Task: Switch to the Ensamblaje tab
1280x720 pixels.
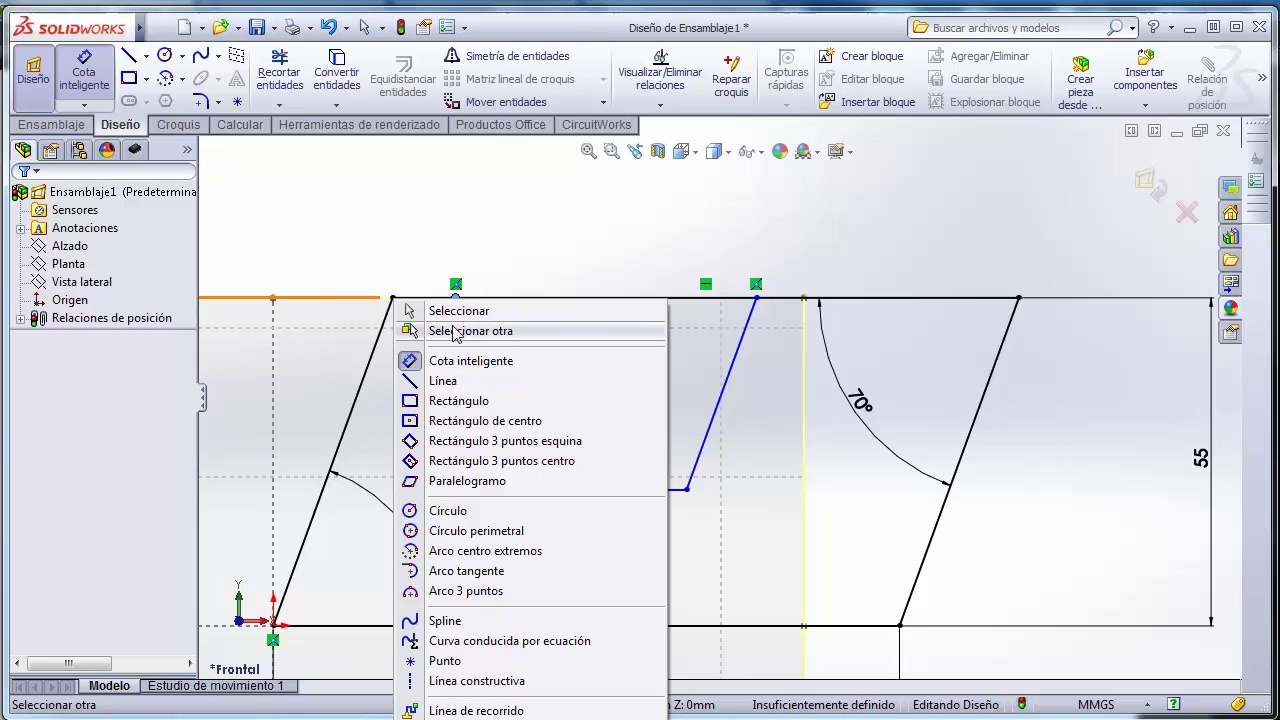Action: (52, 125)
